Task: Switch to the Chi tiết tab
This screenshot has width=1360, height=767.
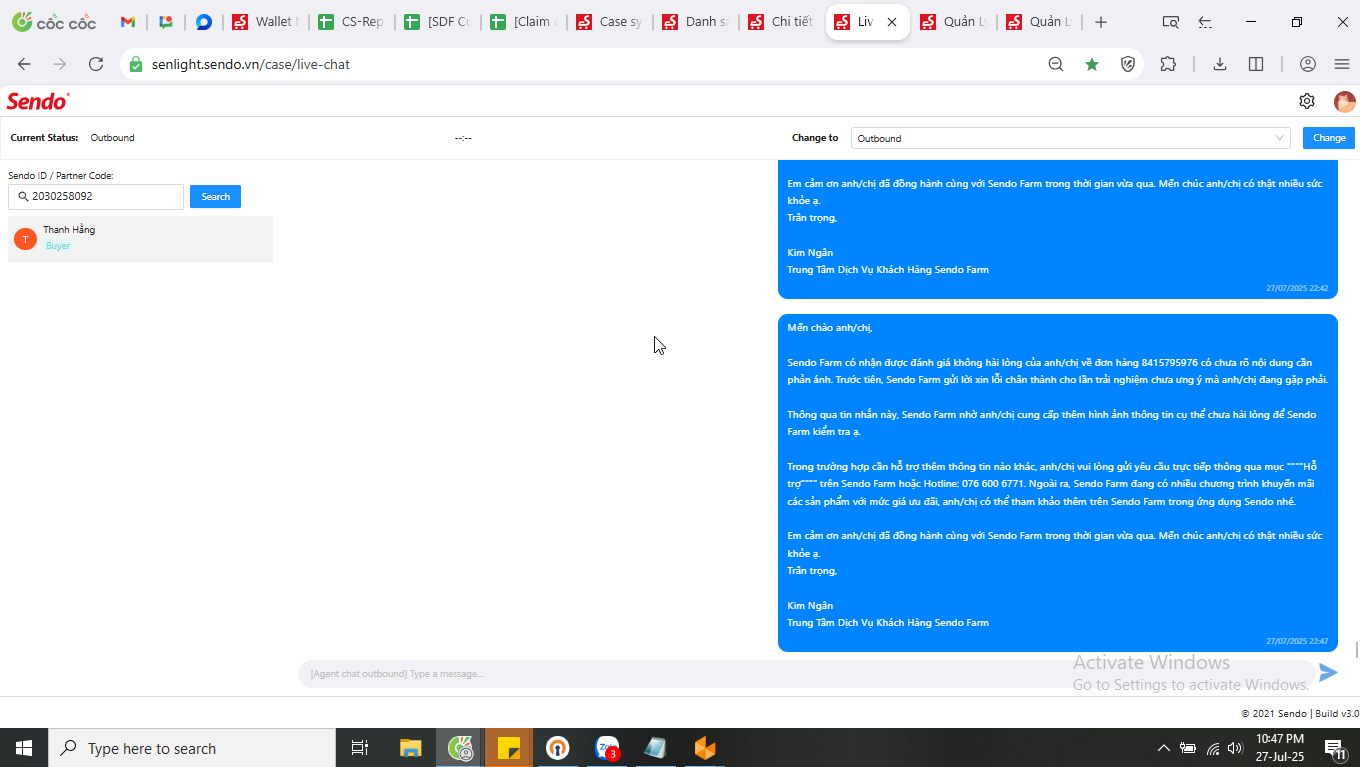Action: 781,22
